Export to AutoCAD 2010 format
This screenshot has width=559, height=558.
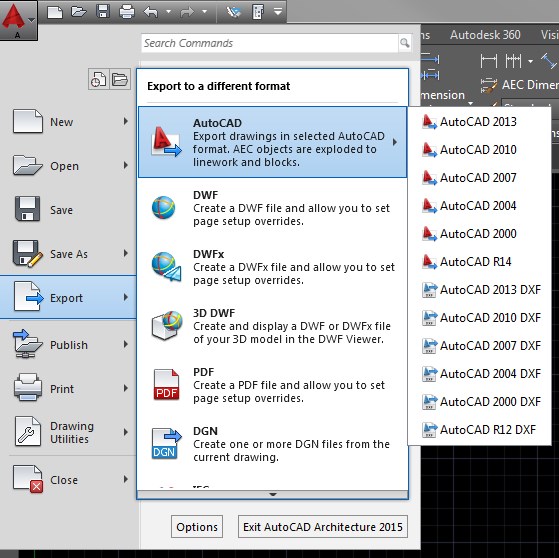(x=479, y=150)
